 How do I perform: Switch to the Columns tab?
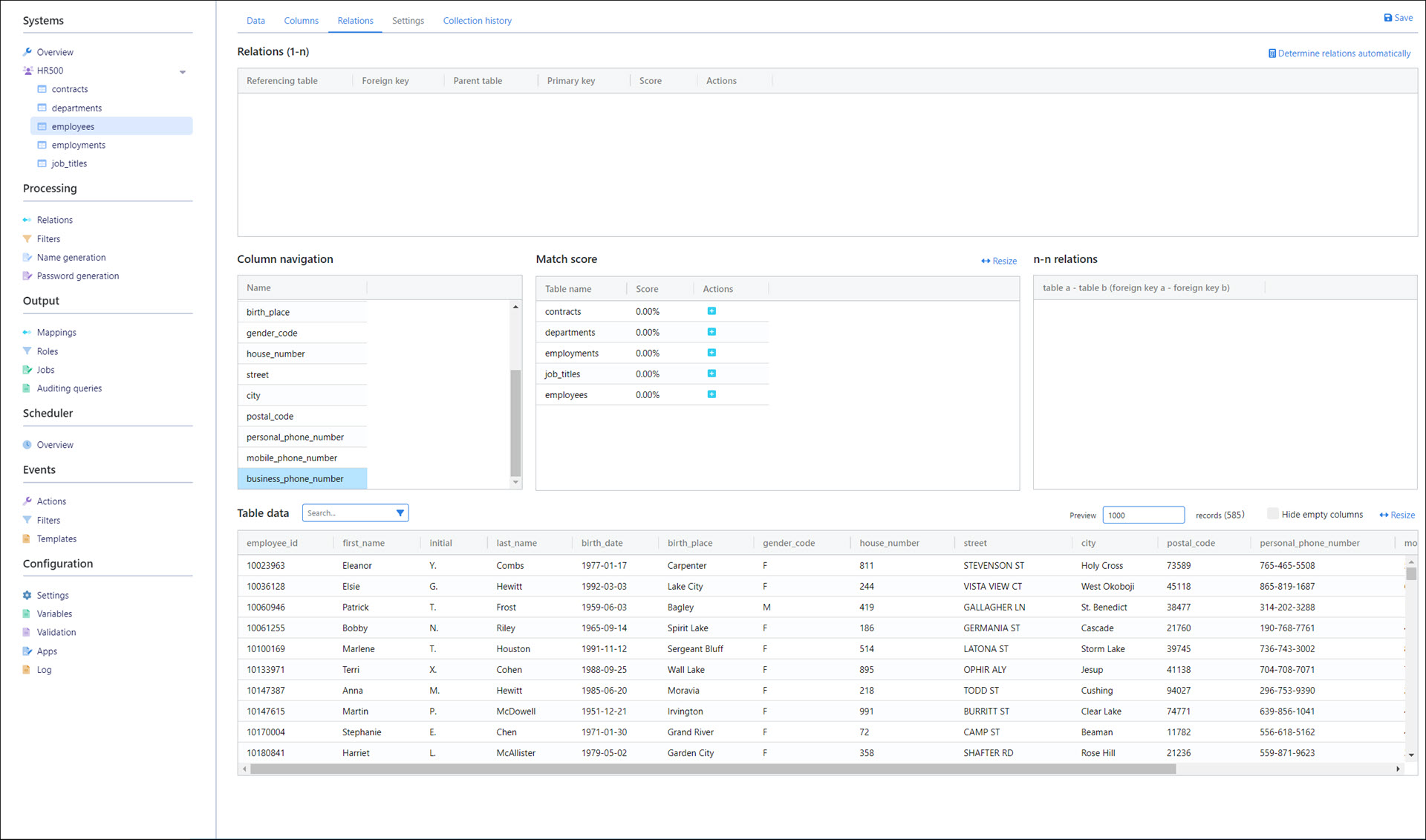(x=301, y=21)
